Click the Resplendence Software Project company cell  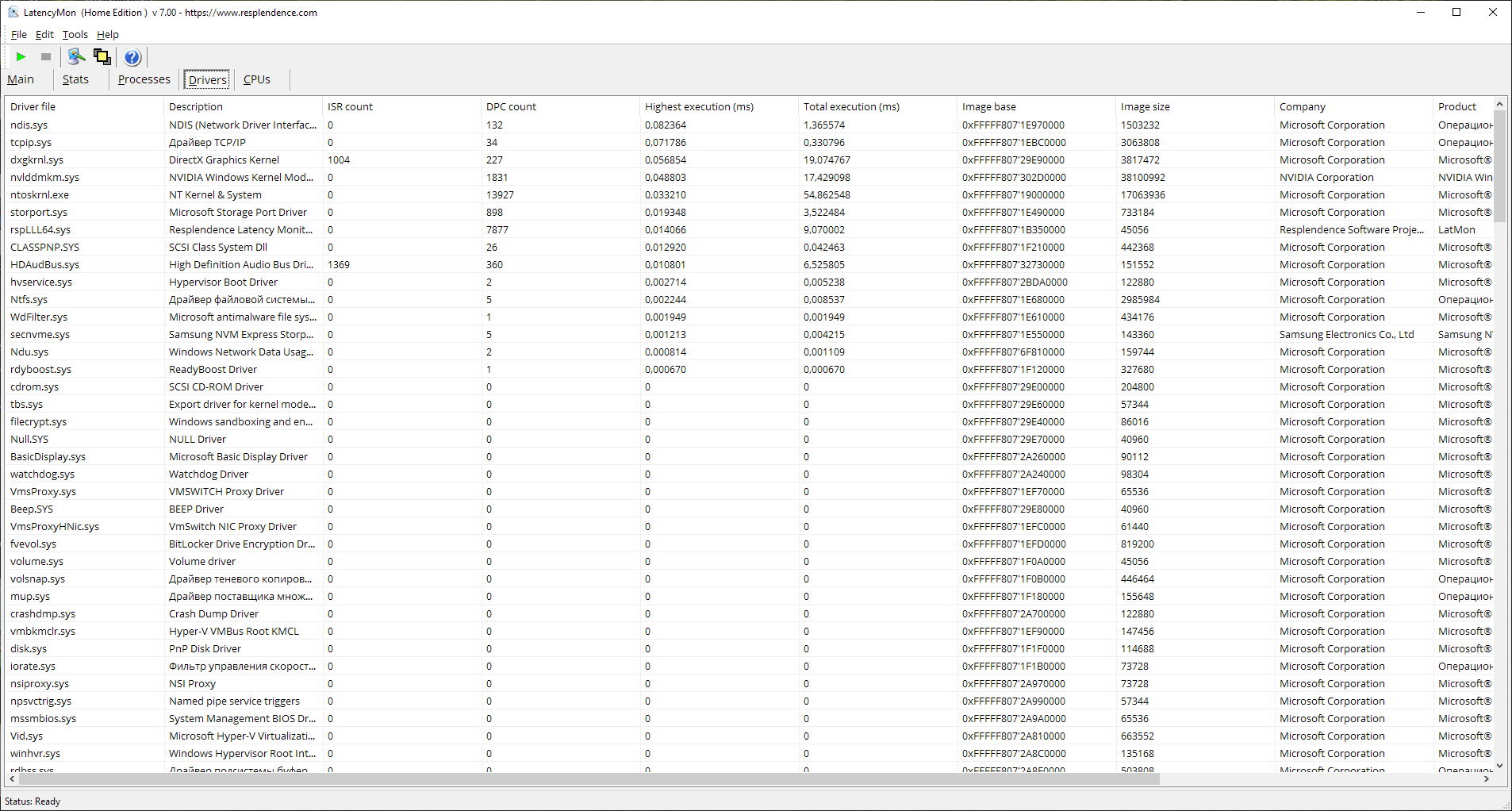(x=1352, y=229)
